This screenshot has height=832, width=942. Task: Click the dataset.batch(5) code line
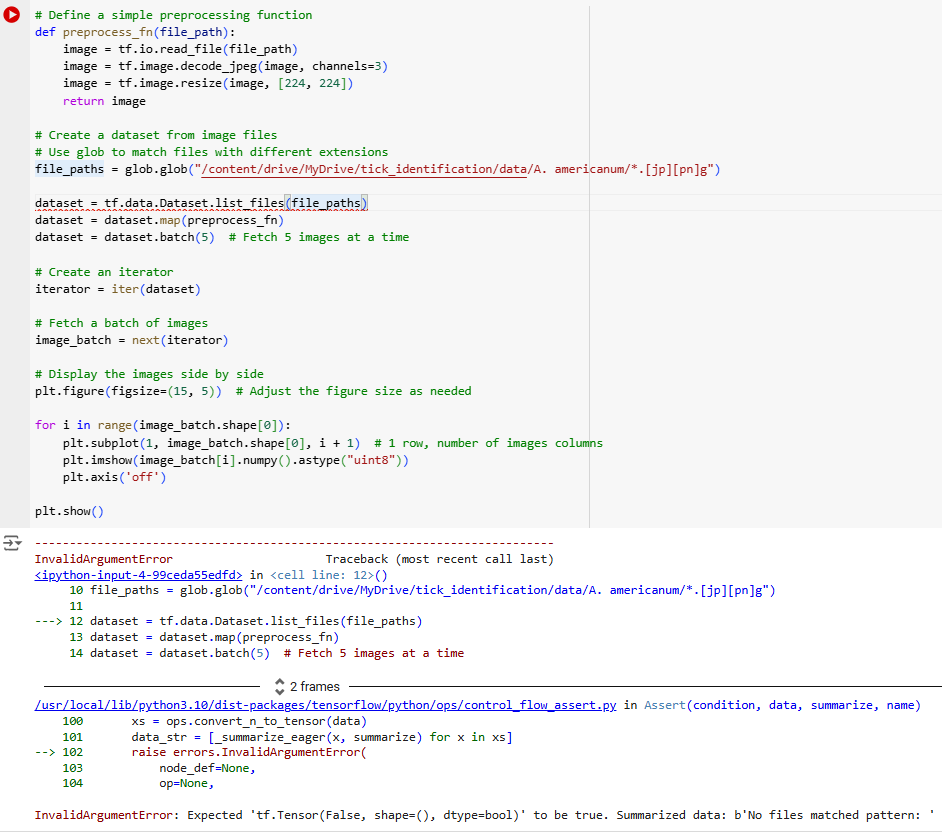[222, 237]
